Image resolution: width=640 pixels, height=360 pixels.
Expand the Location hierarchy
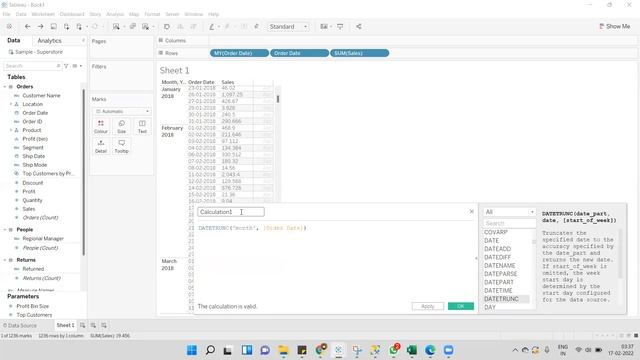[11, 104]
